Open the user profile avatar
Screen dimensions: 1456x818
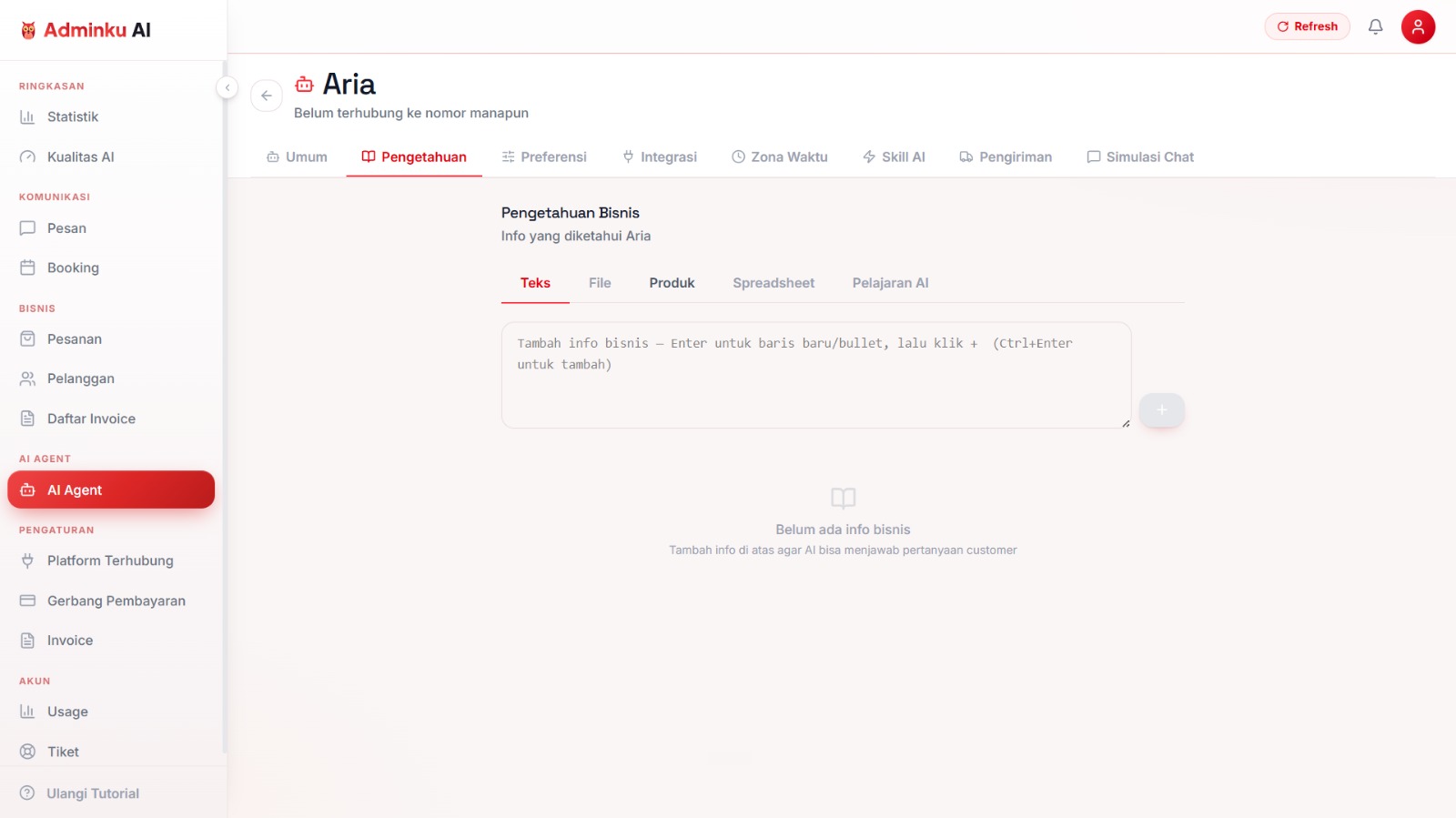pos(1418,26)
